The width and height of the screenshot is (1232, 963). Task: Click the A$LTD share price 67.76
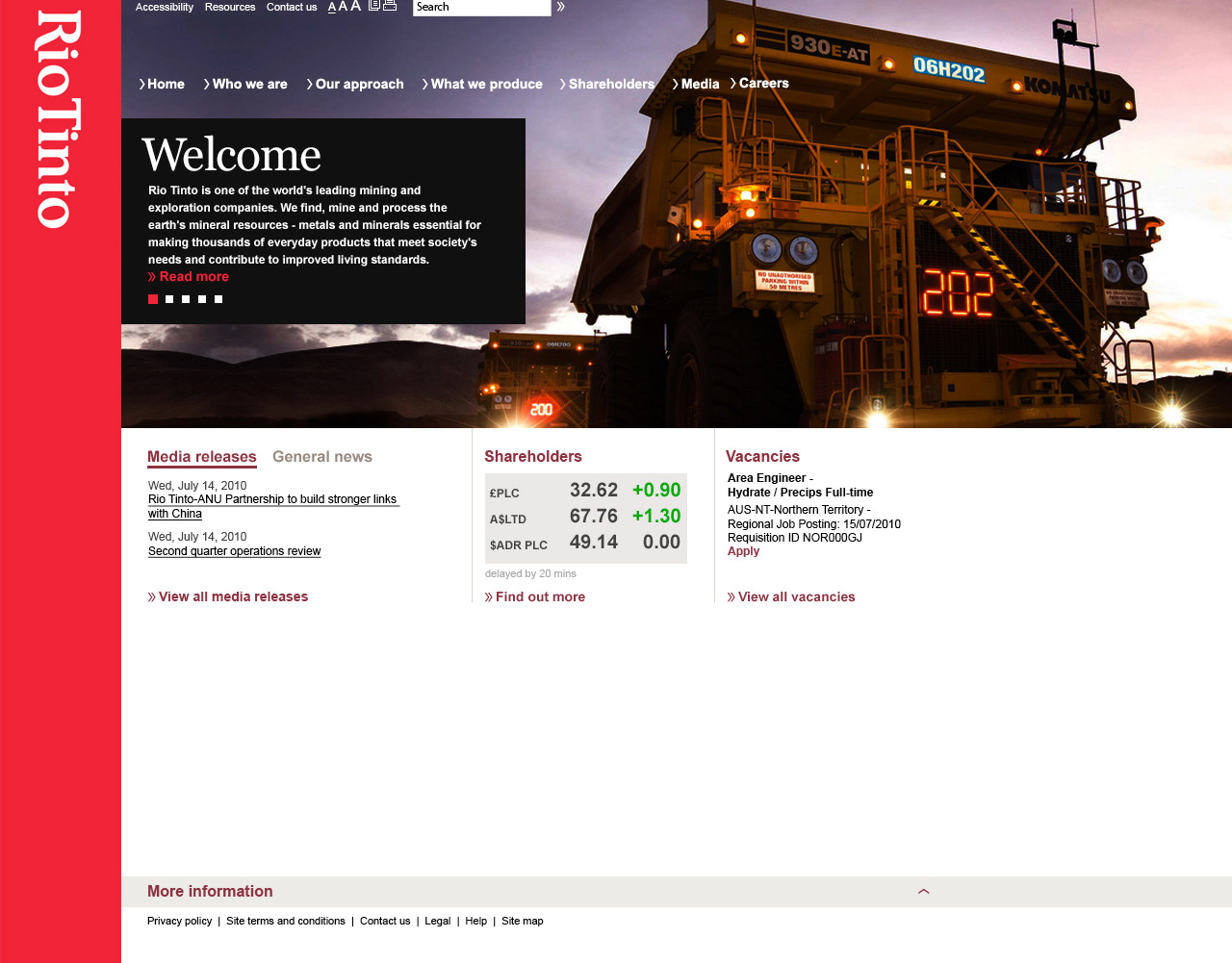click(x=594, y=517)
